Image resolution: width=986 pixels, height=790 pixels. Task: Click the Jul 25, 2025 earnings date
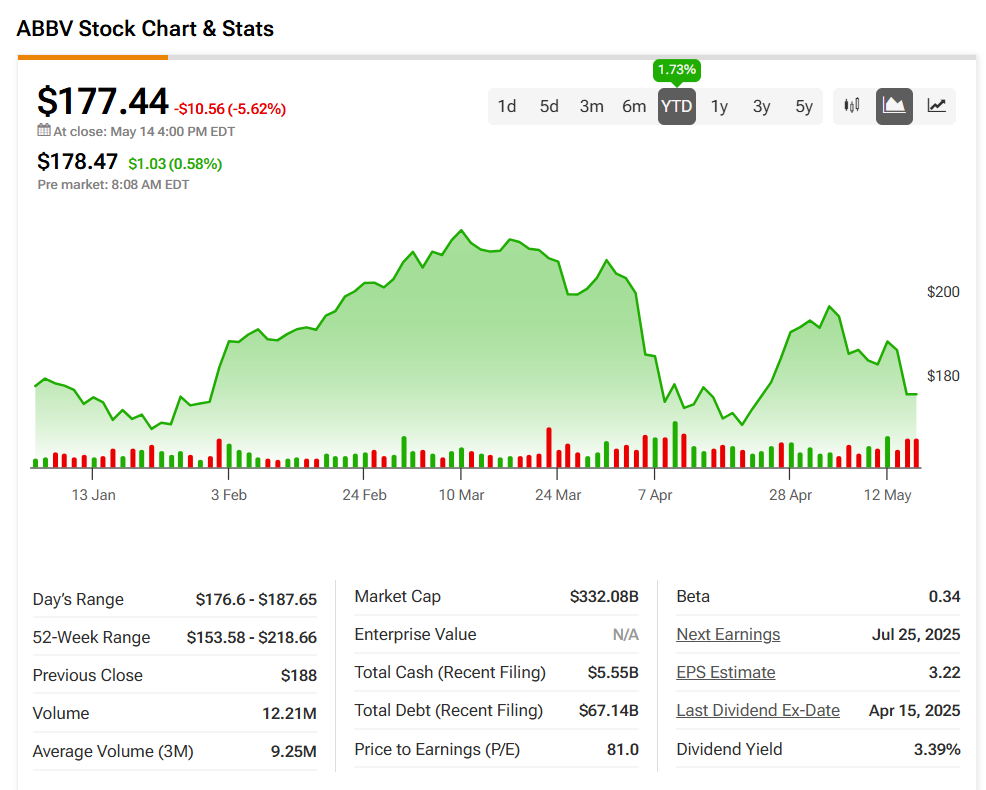(x=916, y=634)
